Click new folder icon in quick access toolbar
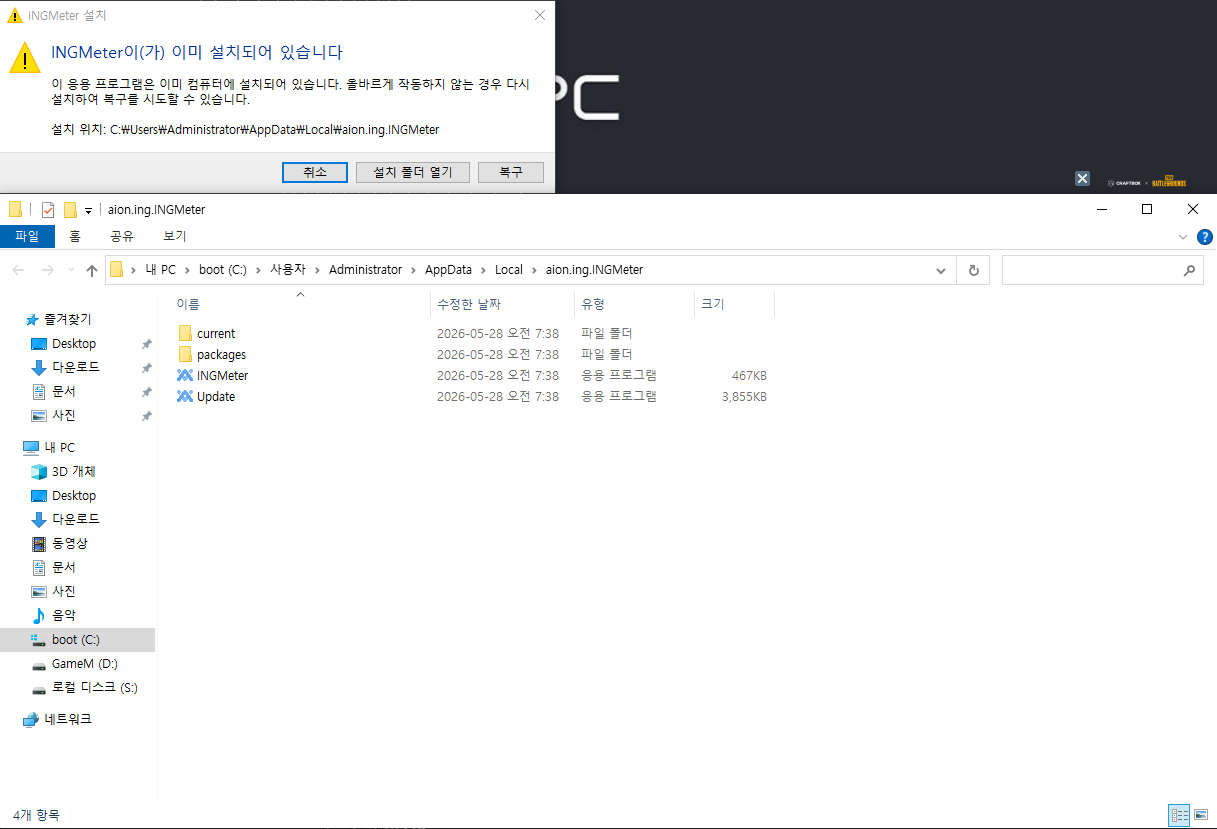Image resolution: width=1217 pixels, height=829 pixels. [x=70, y=210]
